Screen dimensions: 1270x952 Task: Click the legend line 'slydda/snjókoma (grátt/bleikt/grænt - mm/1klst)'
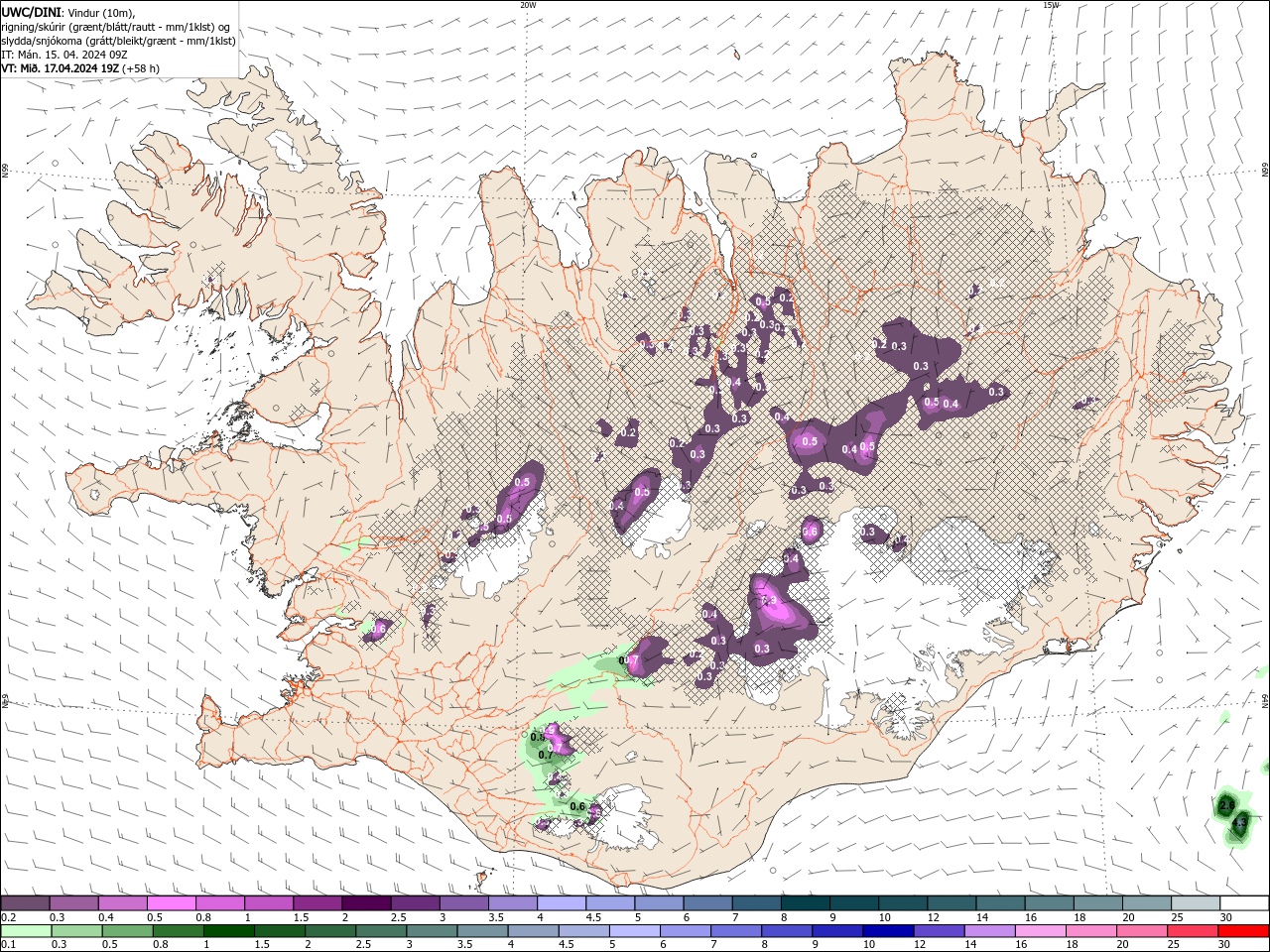click(118, 41)
